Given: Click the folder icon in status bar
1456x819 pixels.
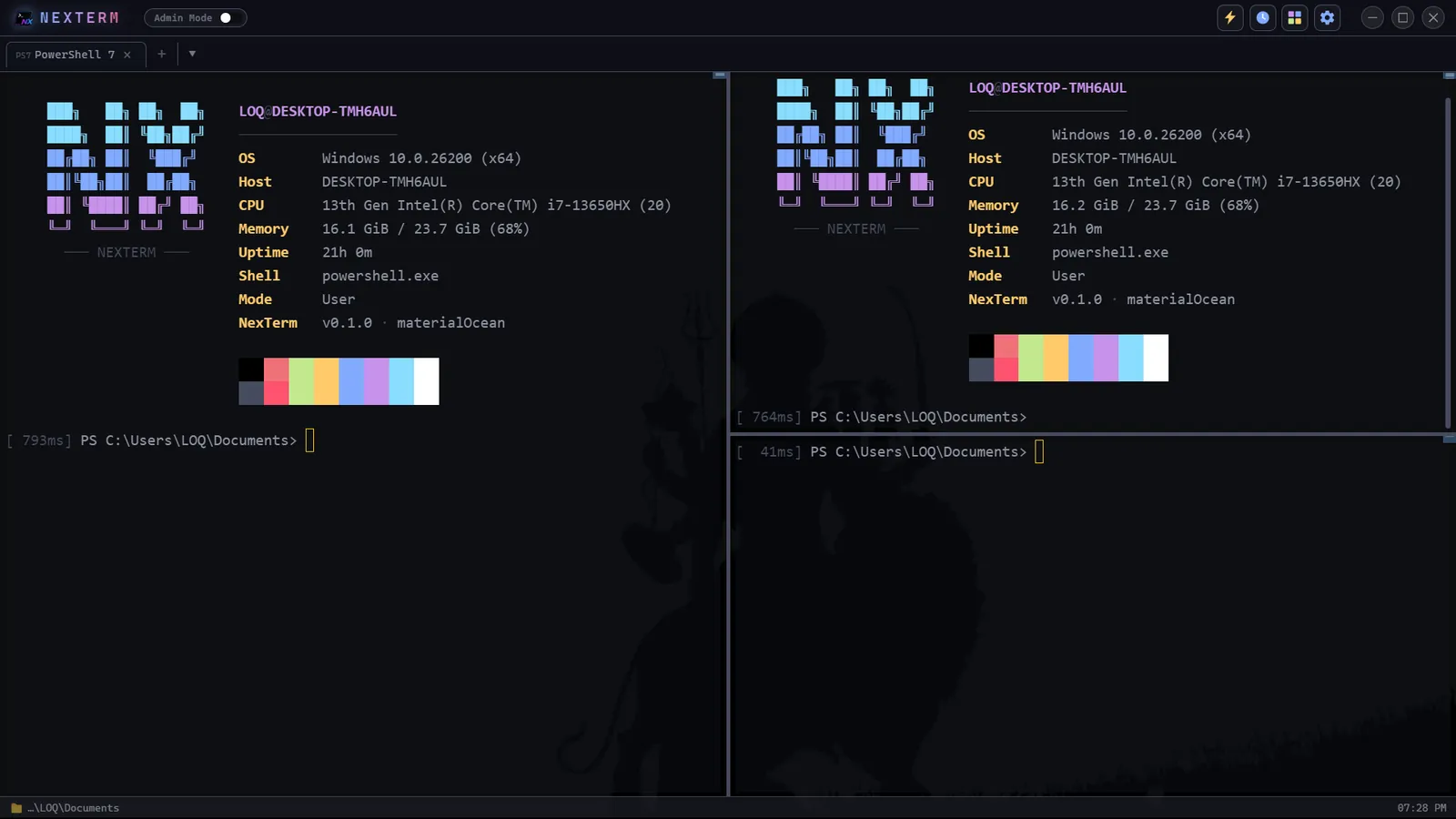Looking at the screenshot, I should point(16,808).
